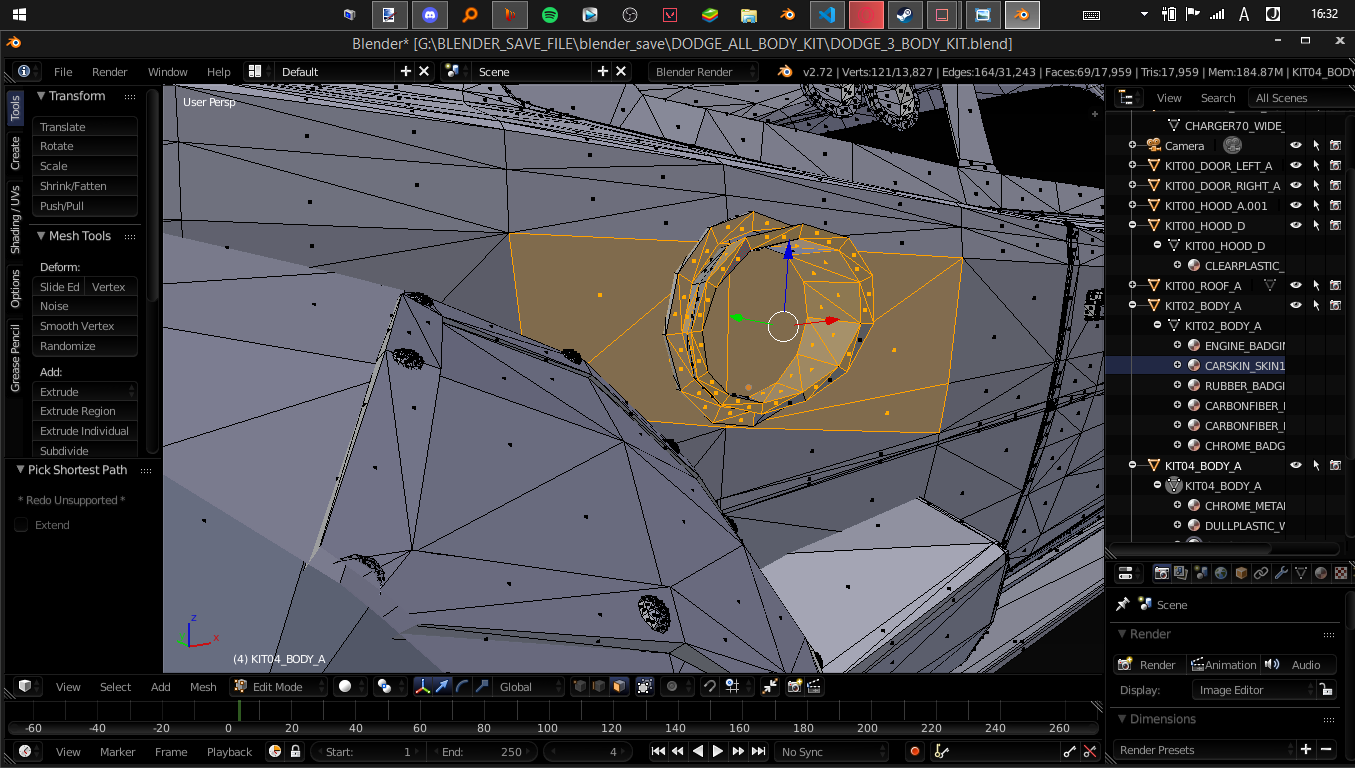The height and width of the screenshot is (768, 1355).
Task: Click the End frame 250 field
Action: [483, 752]
